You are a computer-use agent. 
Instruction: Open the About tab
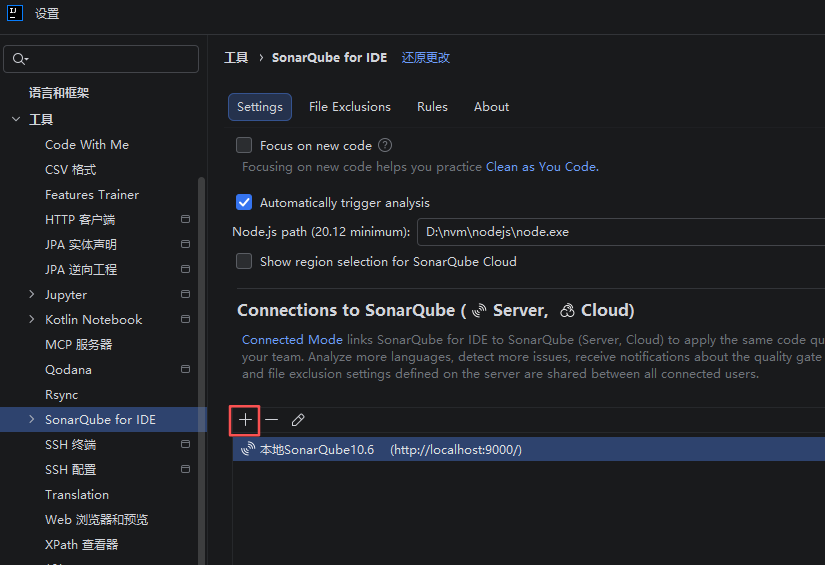491,107
